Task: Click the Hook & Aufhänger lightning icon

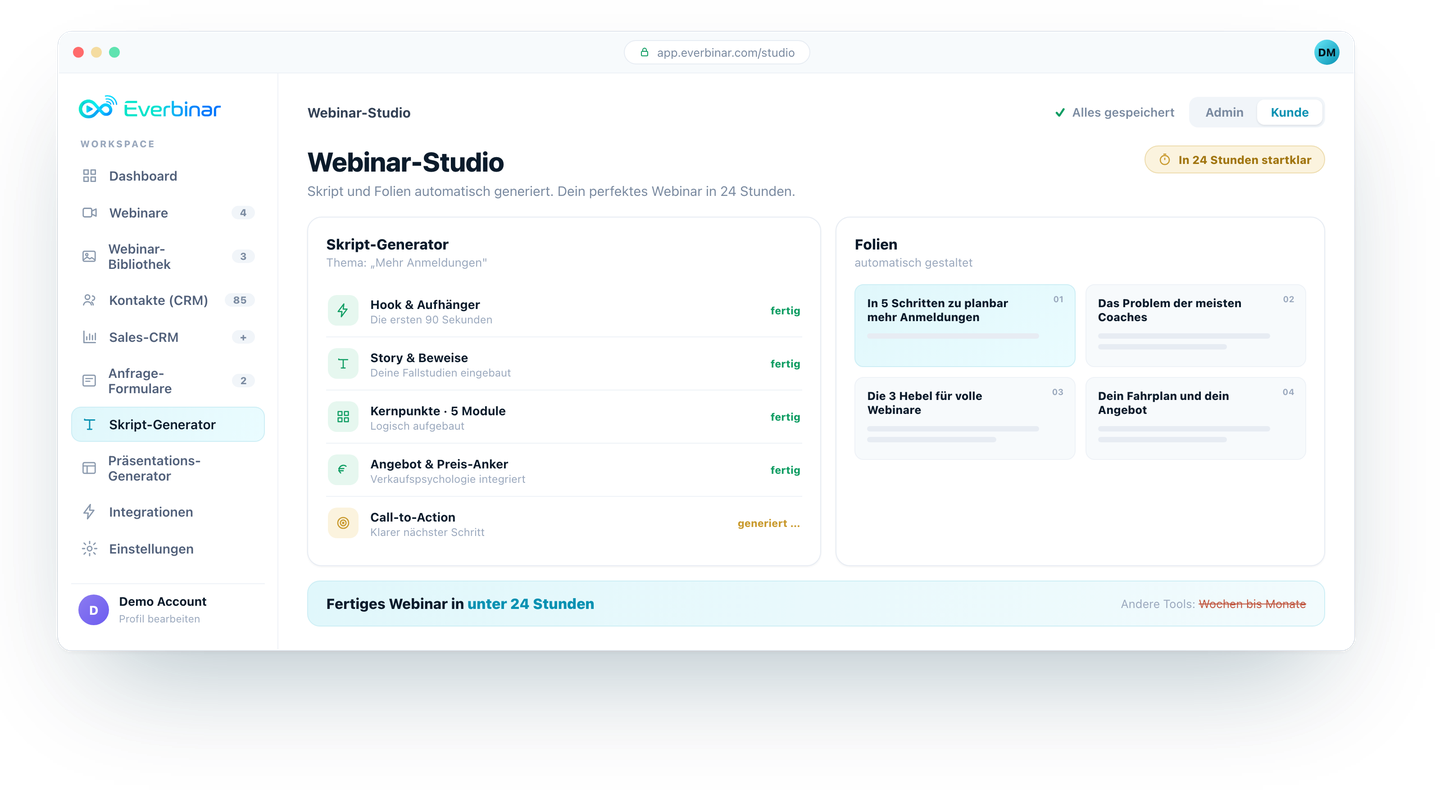Action: point(343,311)
